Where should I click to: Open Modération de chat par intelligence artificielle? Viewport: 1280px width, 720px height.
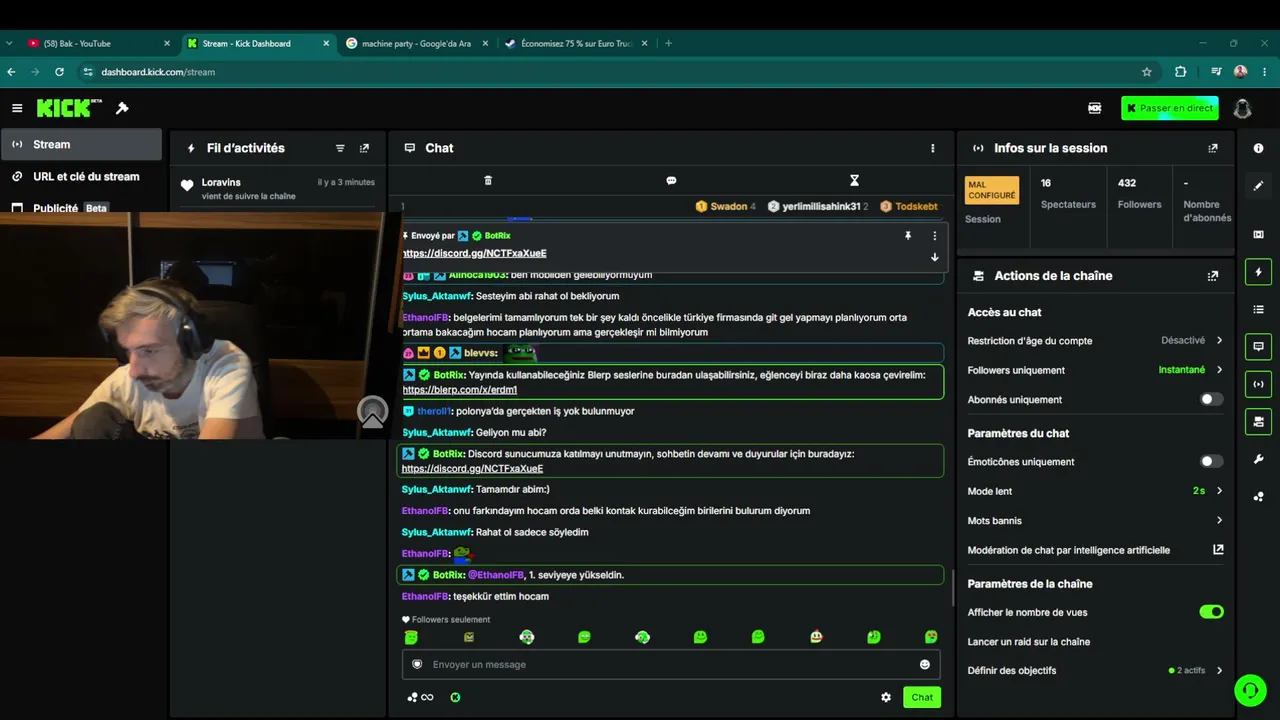pos(1095,550)
